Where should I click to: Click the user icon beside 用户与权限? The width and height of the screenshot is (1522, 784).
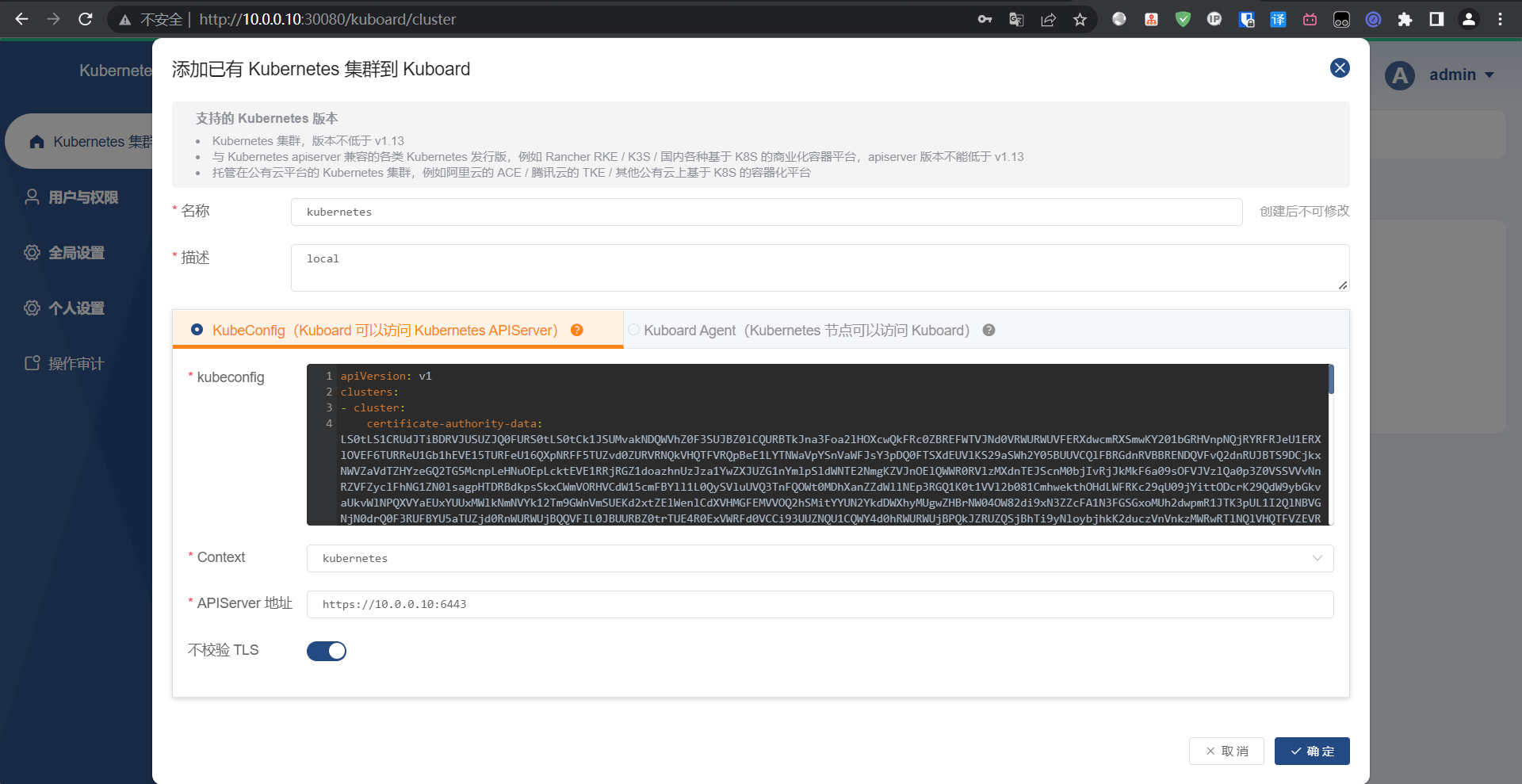point(32,197)
